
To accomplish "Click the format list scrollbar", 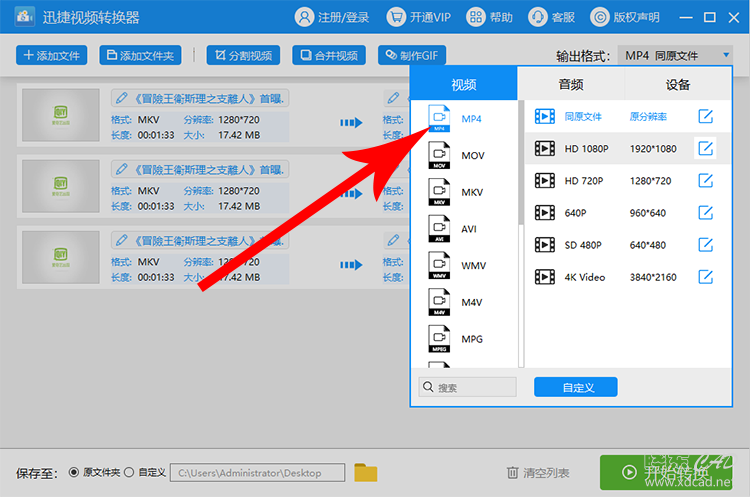I will coord(521,163).
